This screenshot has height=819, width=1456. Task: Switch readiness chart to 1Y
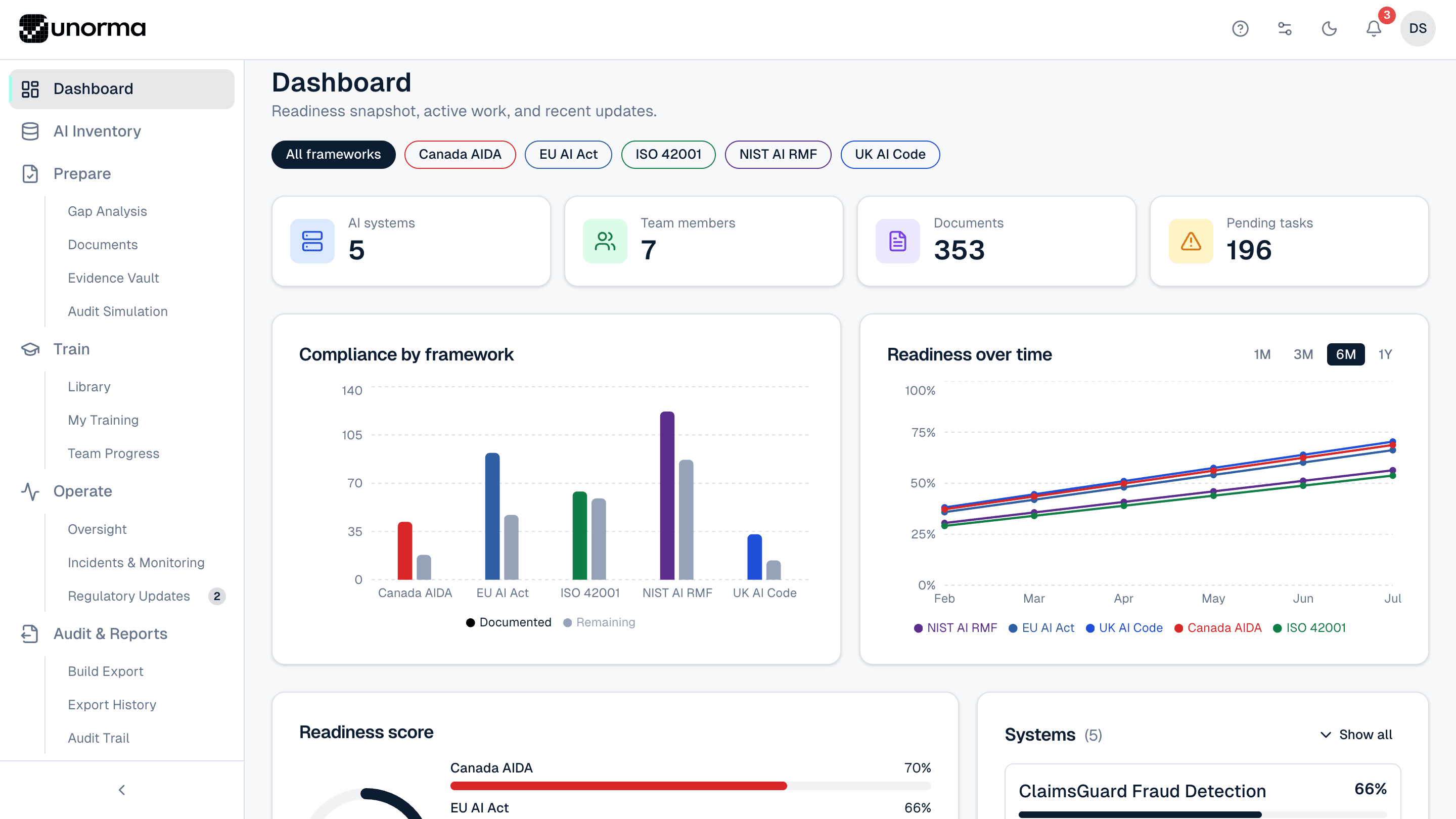click(1385, 354)
